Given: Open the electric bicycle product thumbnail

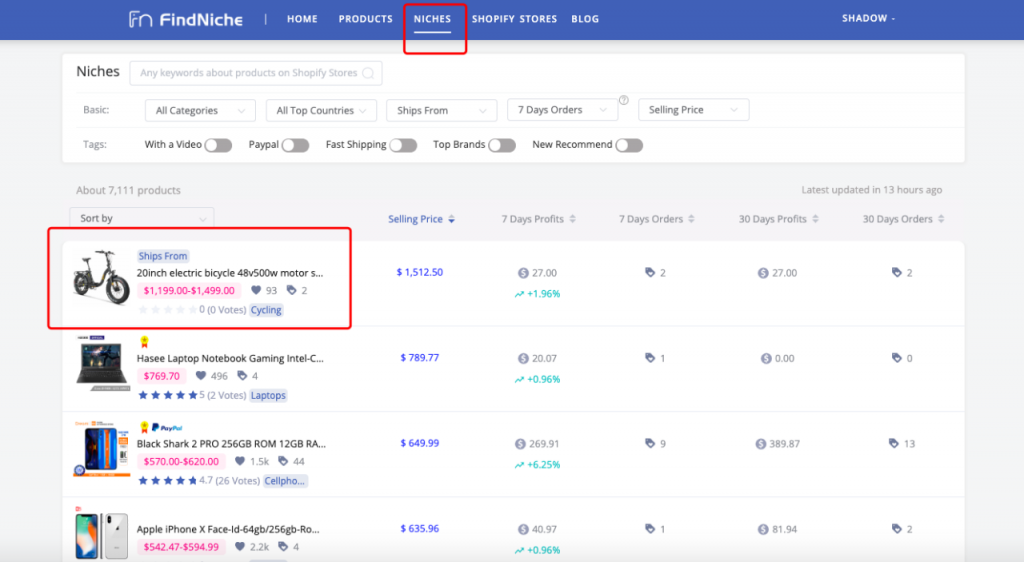Looking at the screenshot, I should point(101,277).
